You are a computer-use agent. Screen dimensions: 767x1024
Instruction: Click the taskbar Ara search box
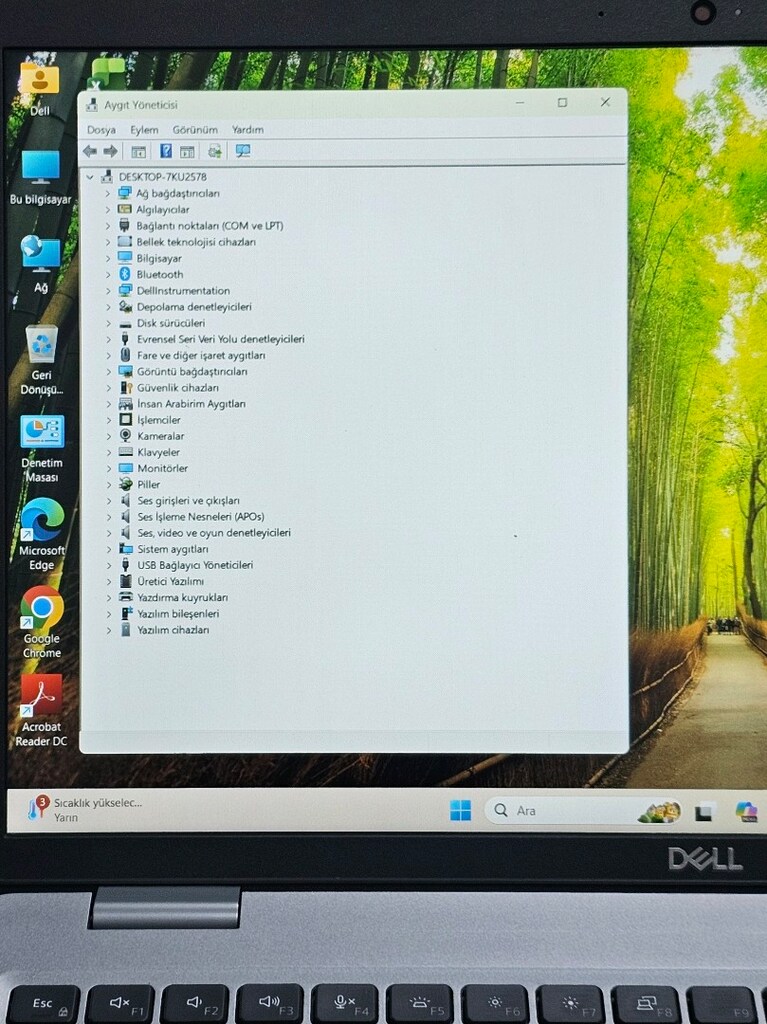pos(583,810)
